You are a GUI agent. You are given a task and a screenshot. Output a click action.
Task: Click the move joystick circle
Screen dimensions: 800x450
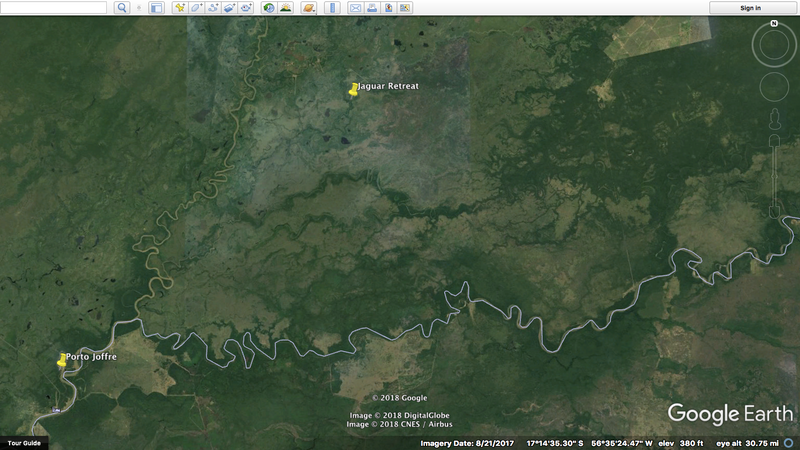774,87
